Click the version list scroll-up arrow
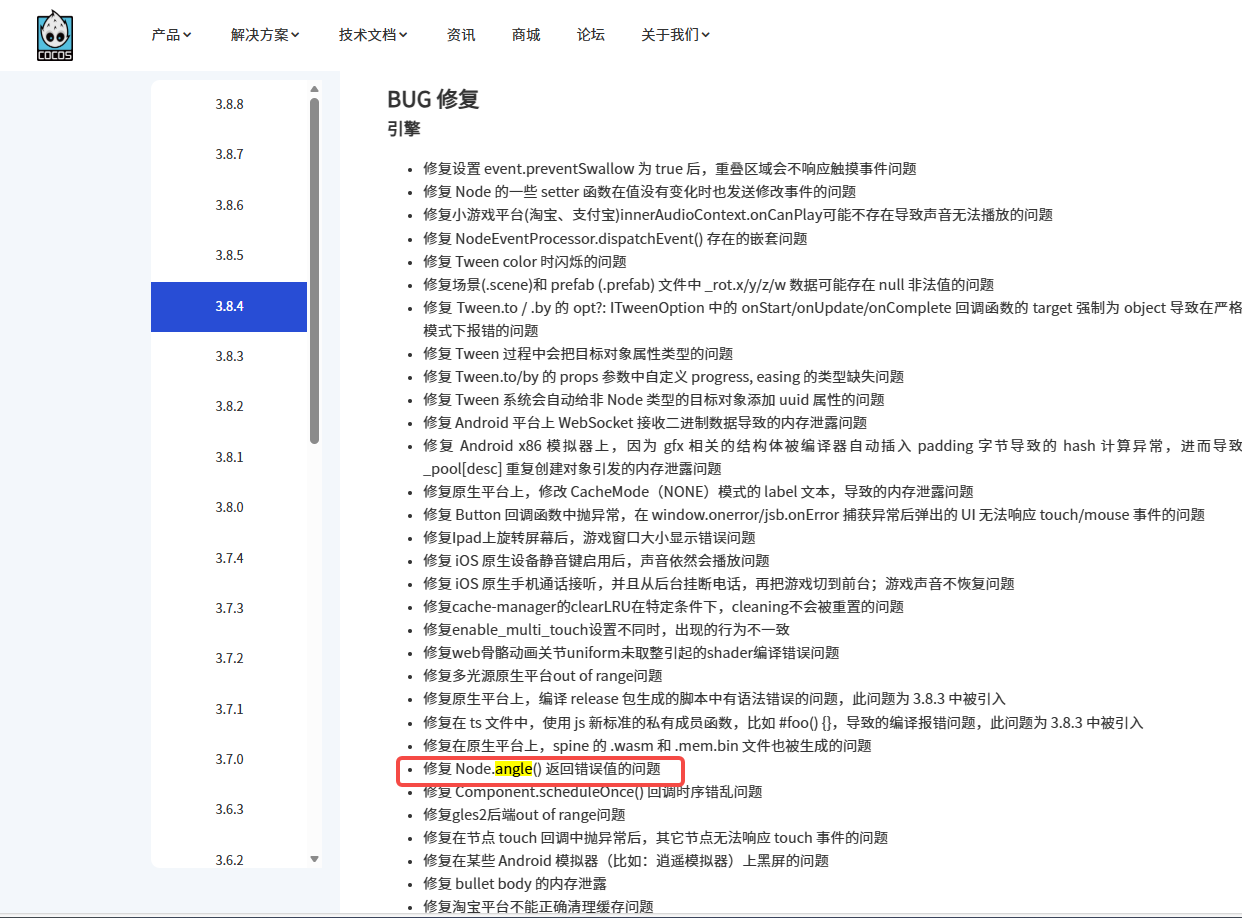The width and height of the screenshot is (1242, 918). (x=315, y=88)
